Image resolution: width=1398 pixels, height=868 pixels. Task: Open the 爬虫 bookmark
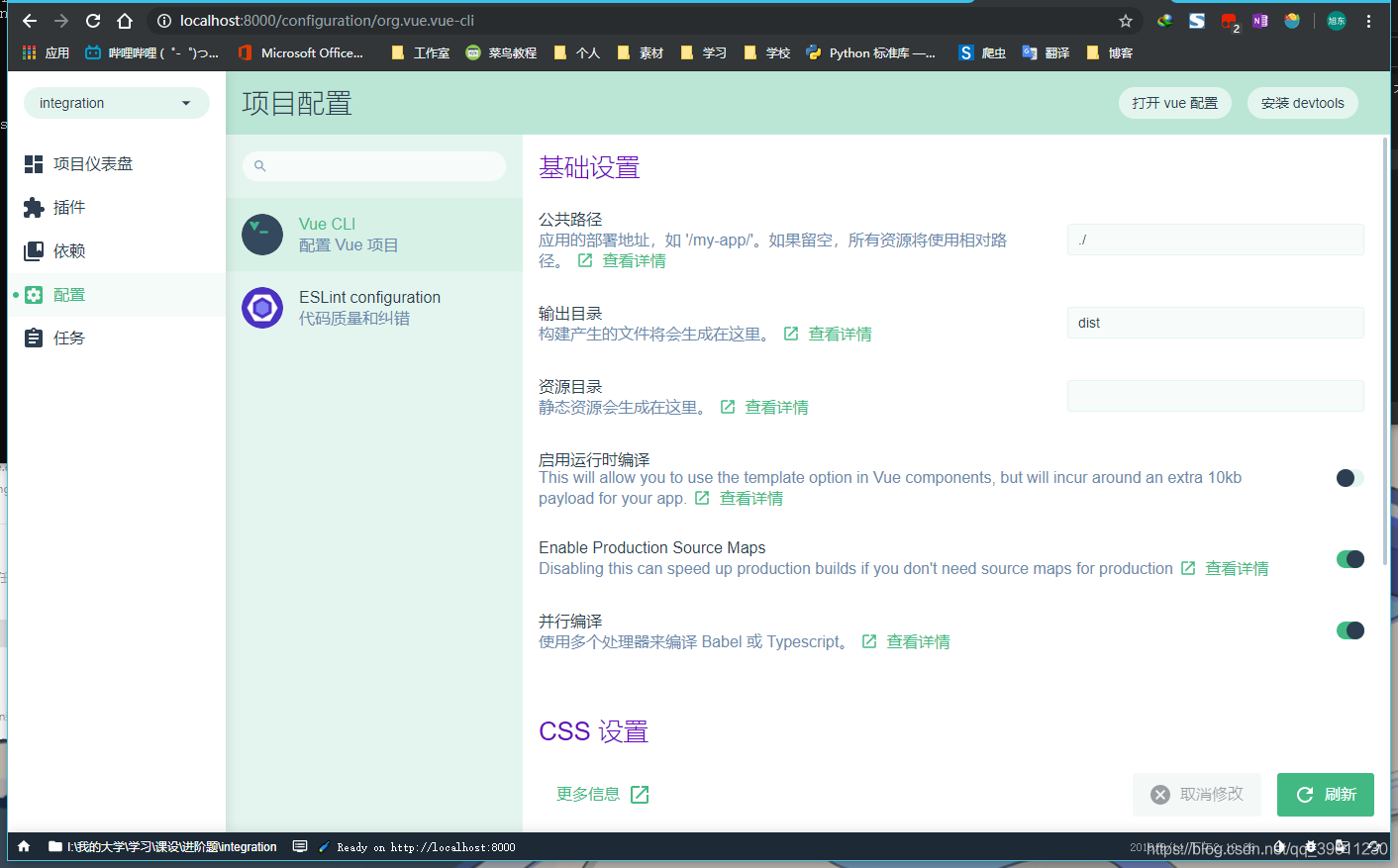[x=982, y=53]
